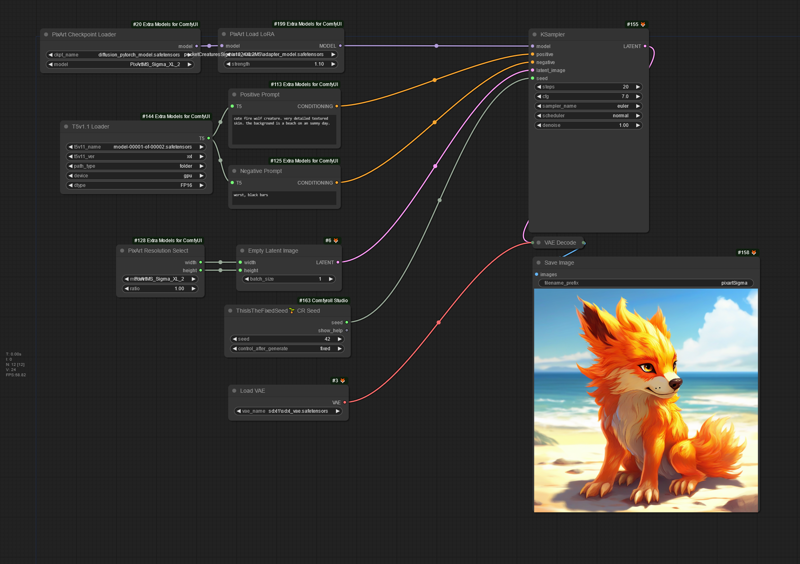Click the width output port on PixArt Resolution Select
This screenshot has height=564, width=800.
[x=201, y=262]
